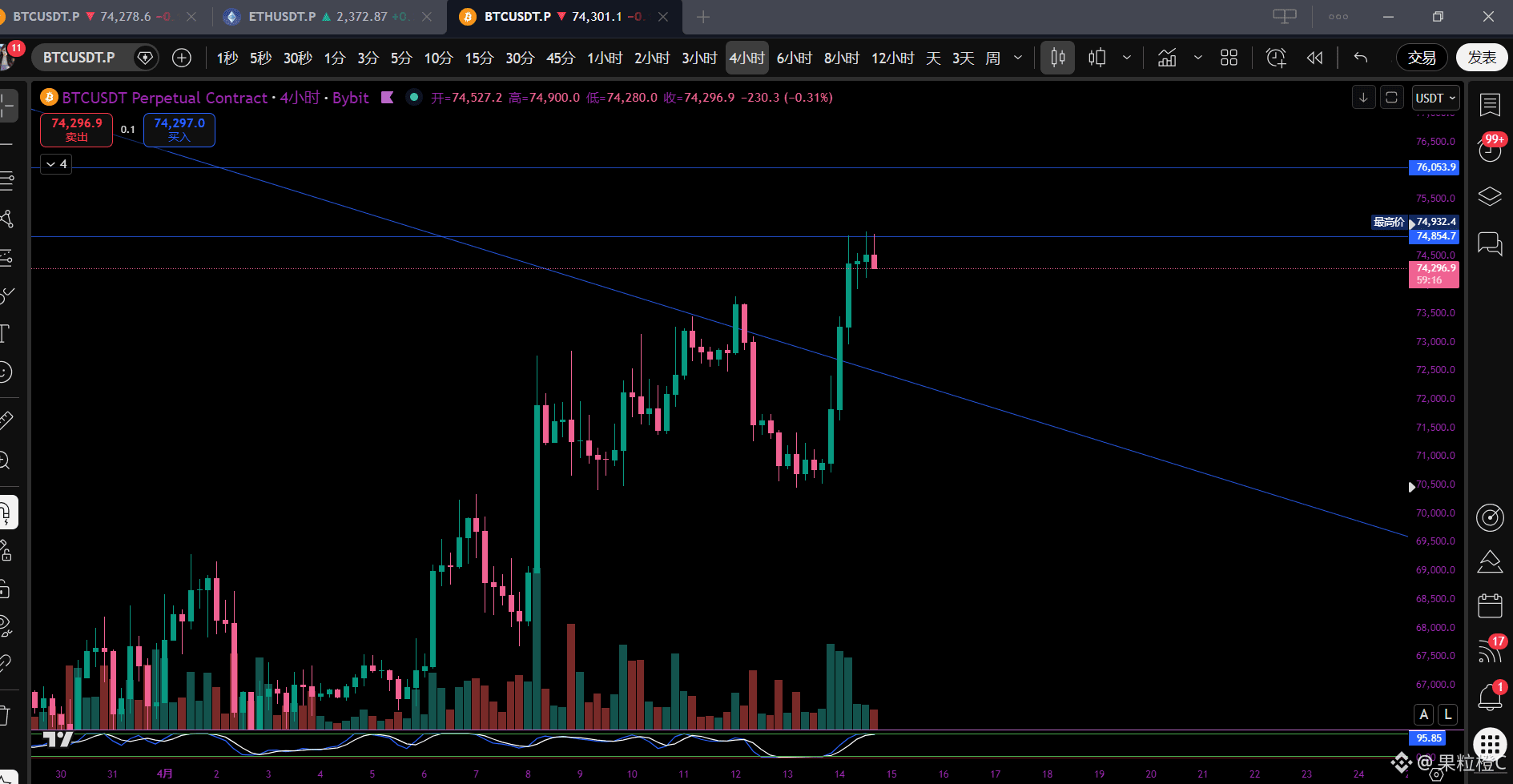Open the three-dot options in title bar
The width and height of the screenshot is (1513, 784).
(1338, 16)
